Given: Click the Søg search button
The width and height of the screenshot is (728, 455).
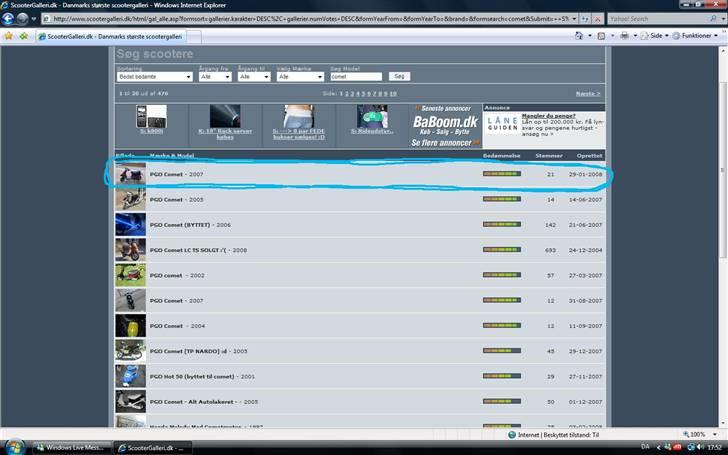Looking at the screenshot, I should [x=399, y=76].
